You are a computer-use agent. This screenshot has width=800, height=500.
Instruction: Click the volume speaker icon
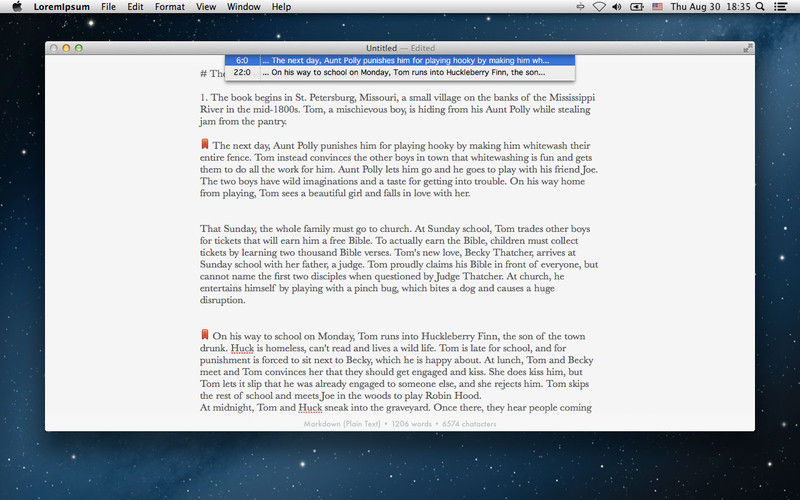pos(618,7)
